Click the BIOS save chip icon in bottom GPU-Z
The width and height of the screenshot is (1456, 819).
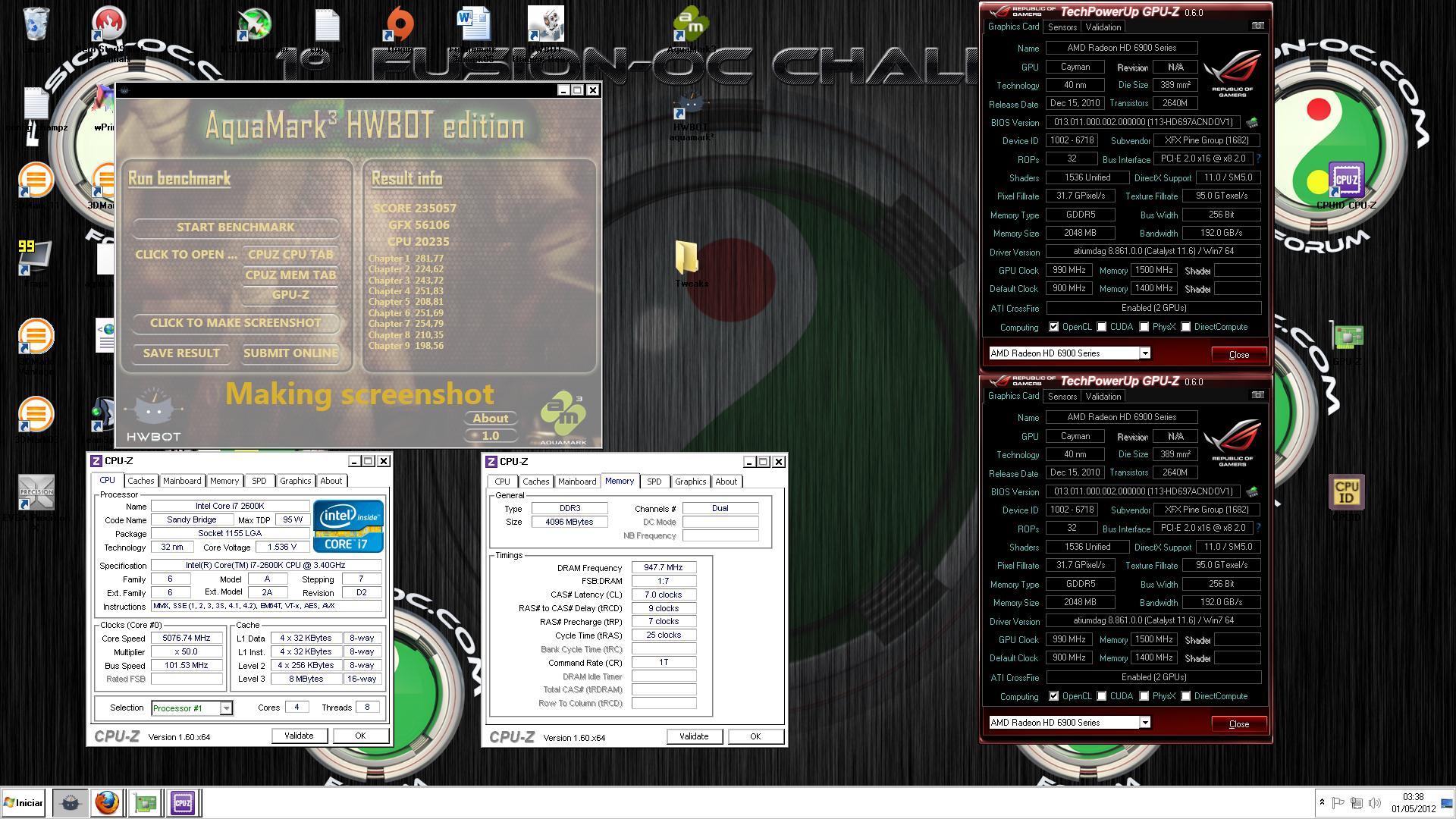pos(1252,491)
